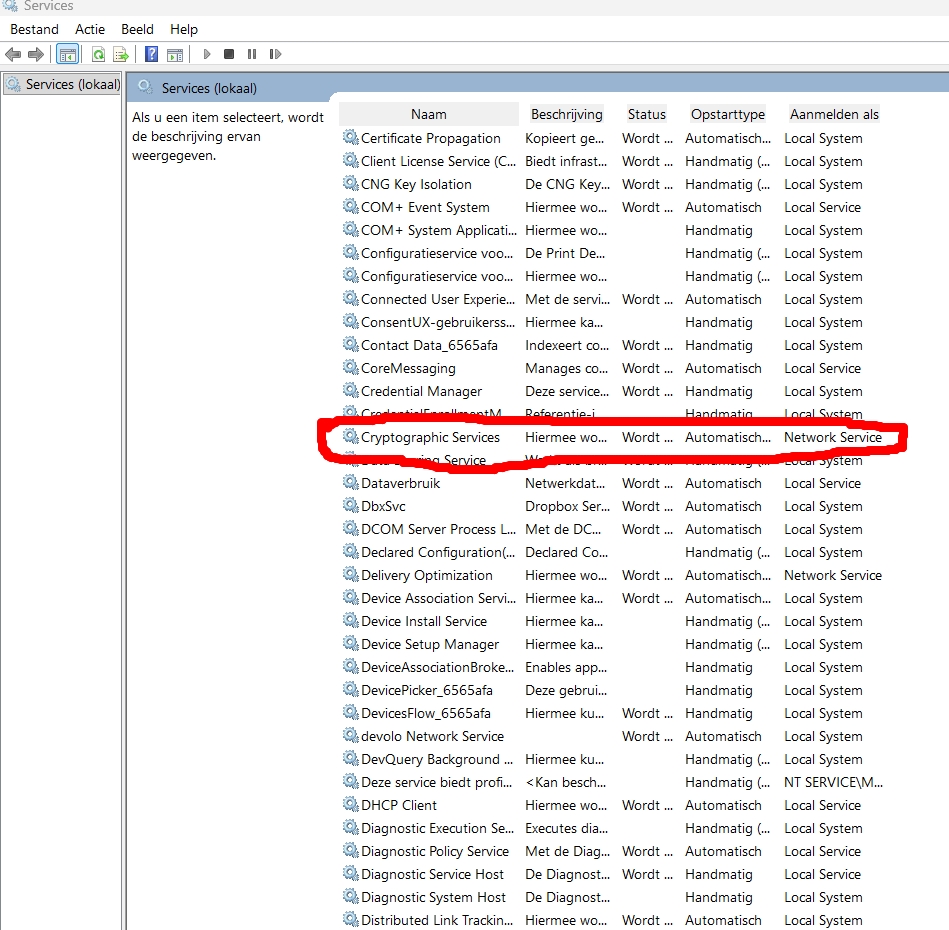Sort by the Naam column header
The width and height of the screenshot is (949, 930).
pyautogui.click(x=428, y=114)
